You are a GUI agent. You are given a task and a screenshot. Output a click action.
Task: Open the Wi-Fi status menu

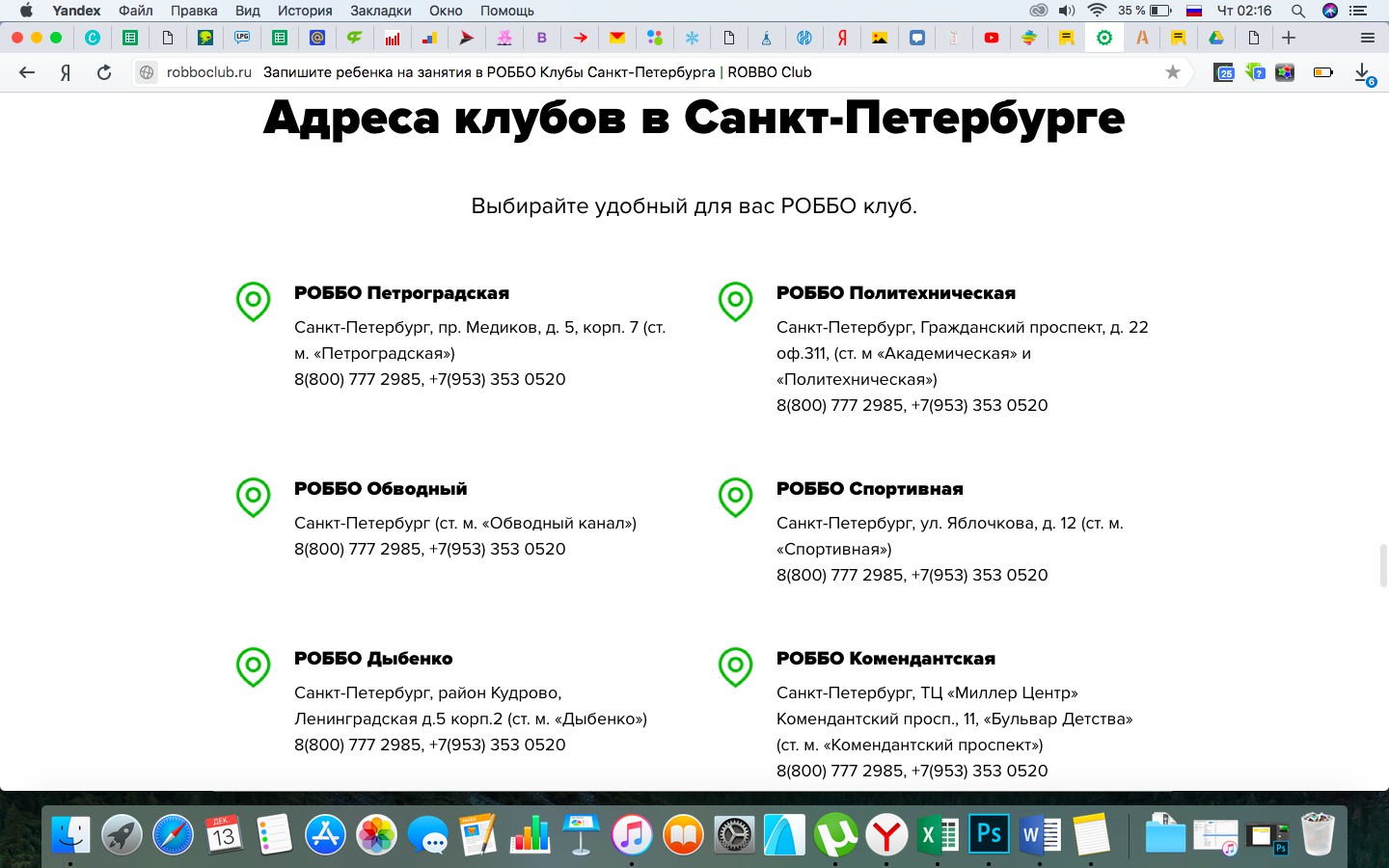[1097, 11]
